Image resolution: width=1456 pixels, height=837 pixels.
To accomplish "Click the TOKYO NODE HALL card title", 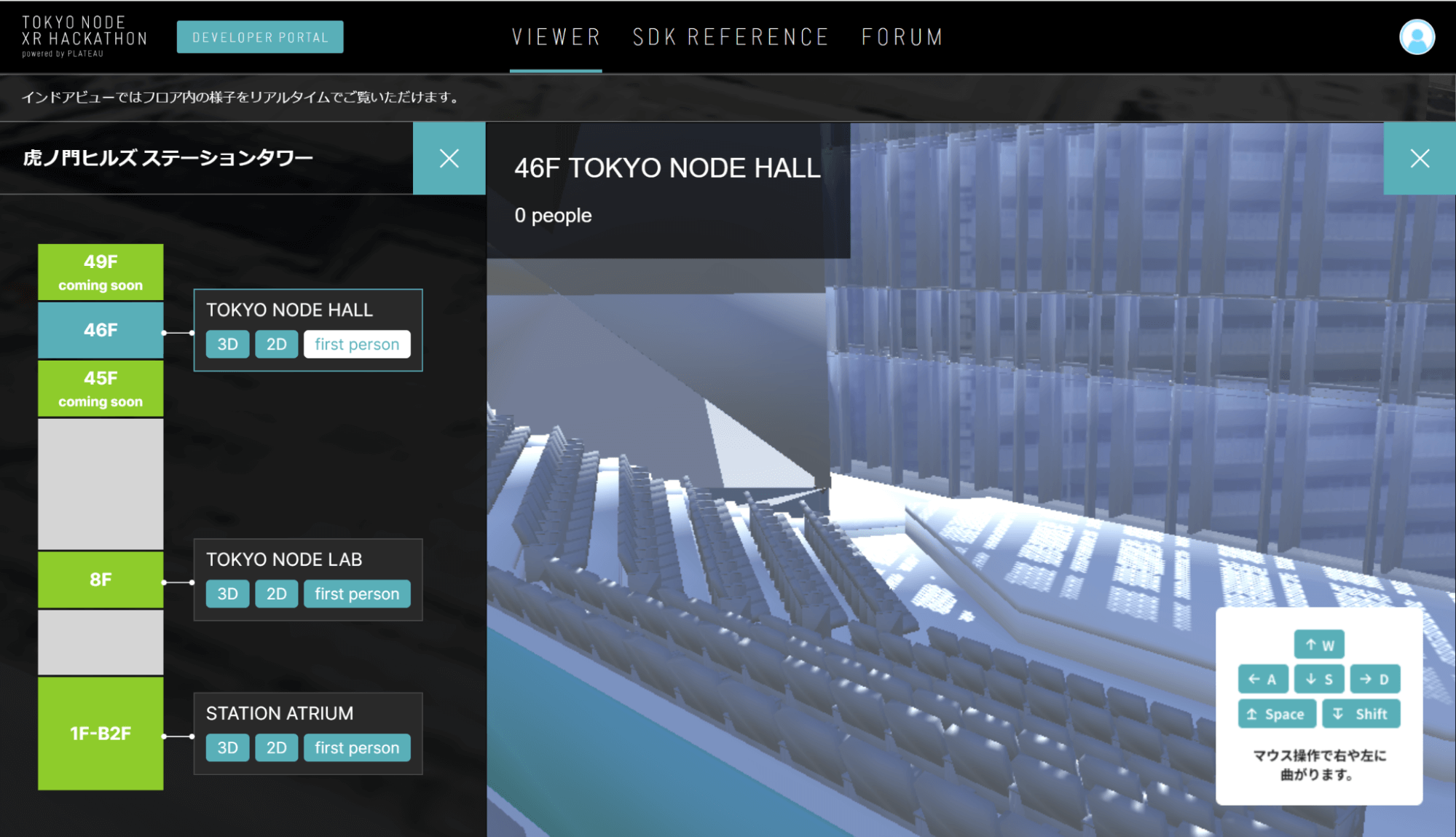I will 289,310.
